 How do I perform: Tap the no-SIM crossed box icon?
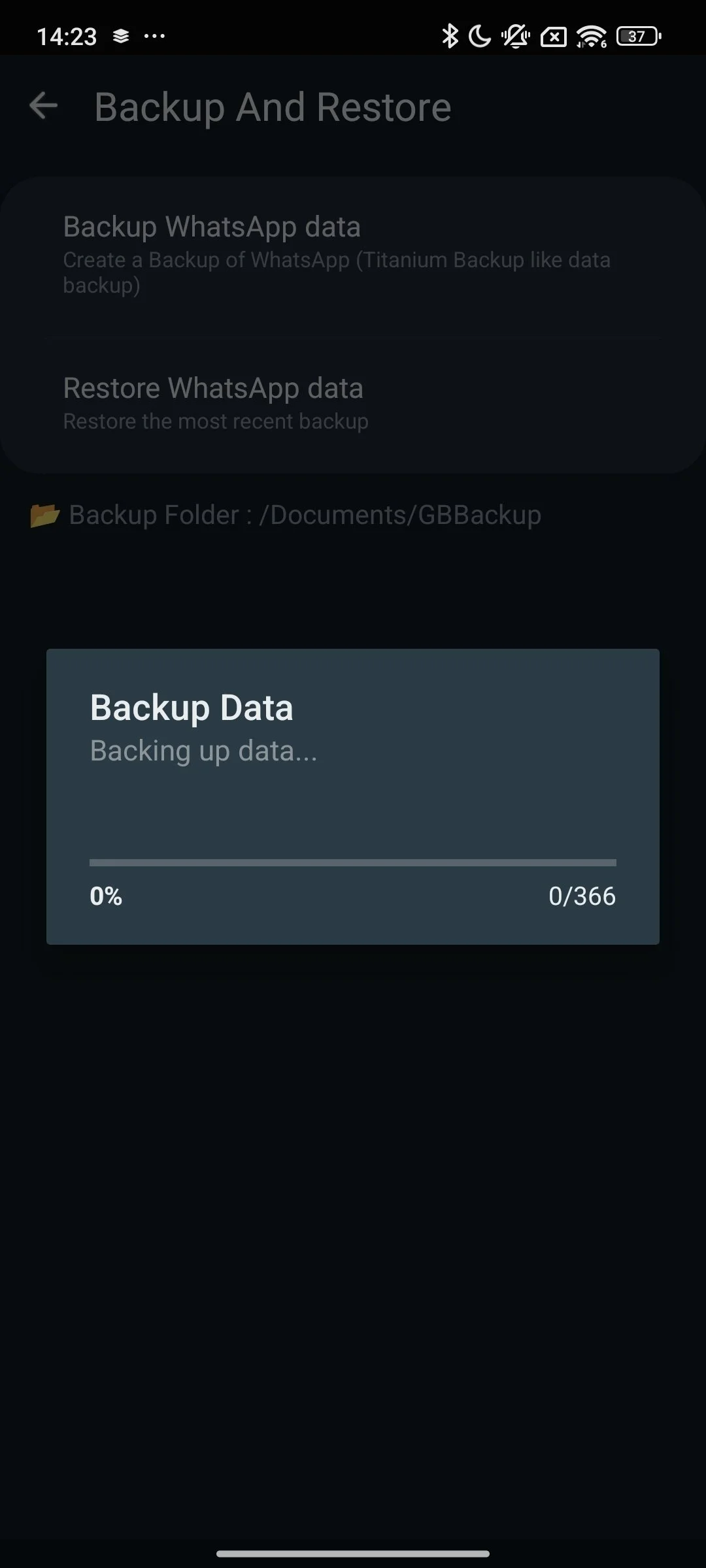(x=553, y=37)
